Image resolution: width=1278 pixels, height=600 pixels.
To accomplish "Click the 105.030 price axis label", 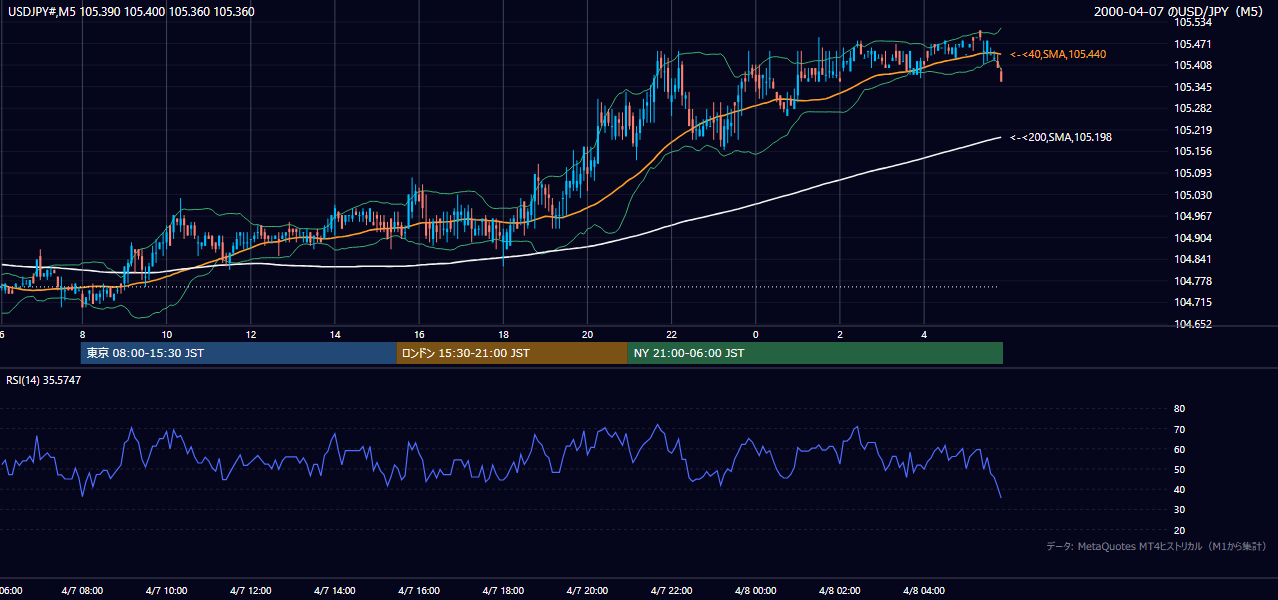I will [x=1193, y=195].
